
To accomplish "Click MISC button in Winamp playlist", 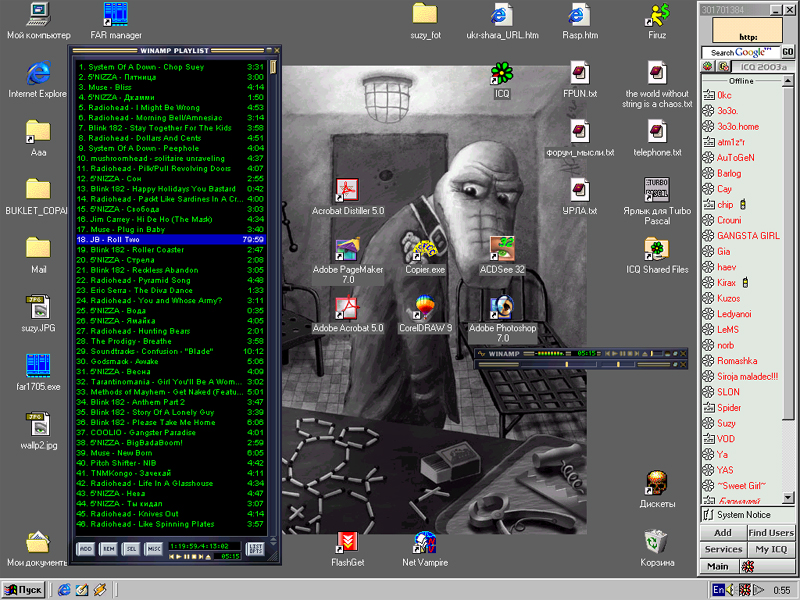I will [x=154, y=549].
